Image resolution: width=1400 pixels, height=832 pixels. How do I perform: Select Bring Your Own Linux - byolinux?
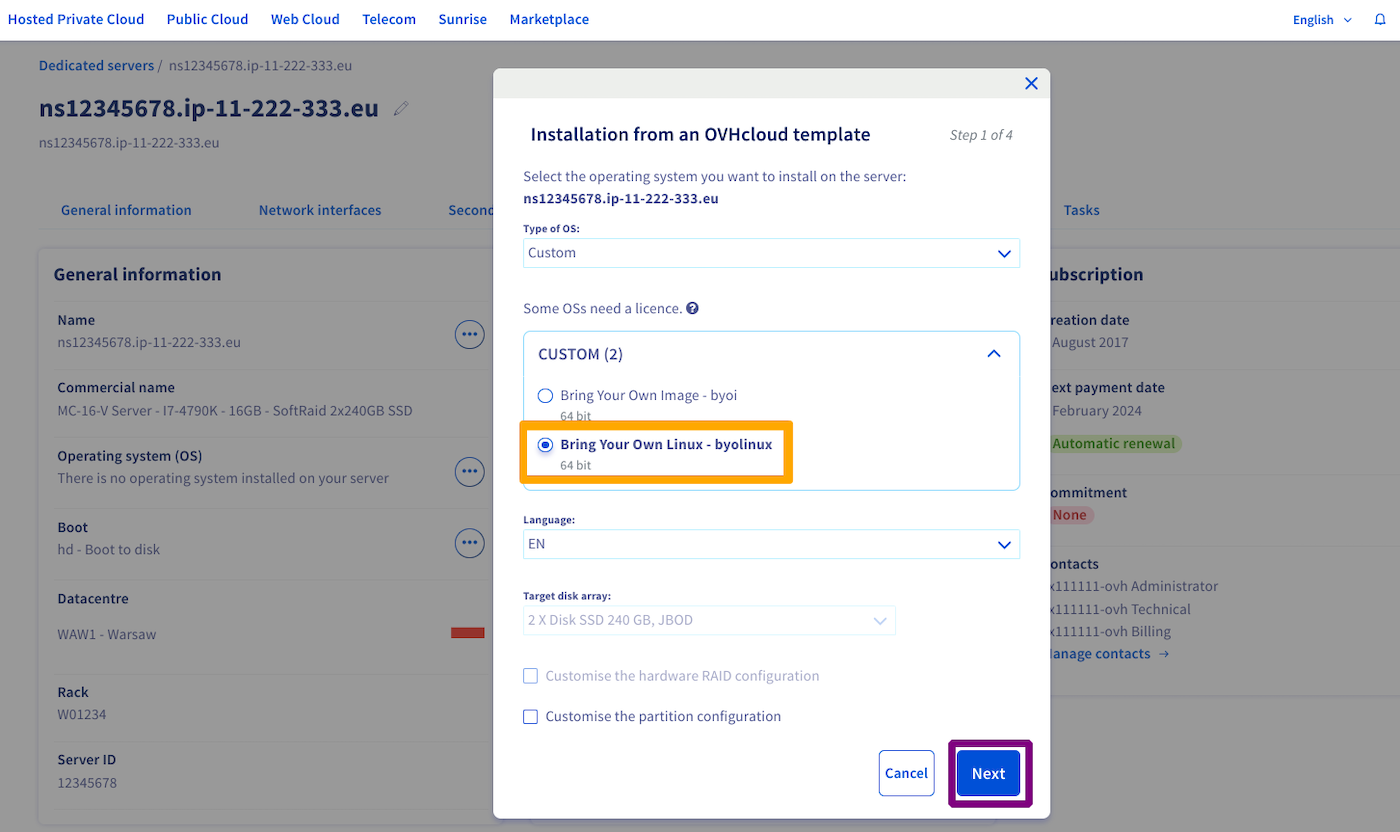546,445
